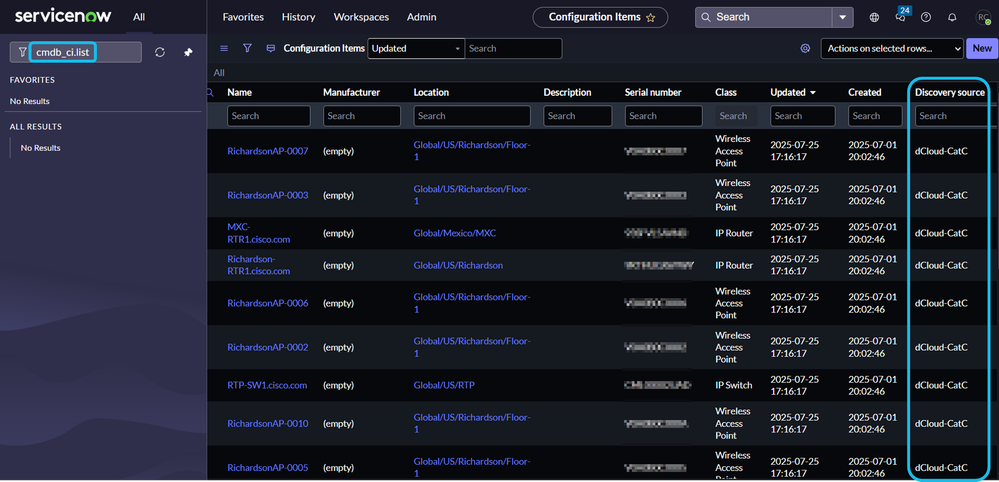Image resolution: width=999 pixels, height=482 pixels.
Task: Open the help question mark icon
Action: coord(926,17)
